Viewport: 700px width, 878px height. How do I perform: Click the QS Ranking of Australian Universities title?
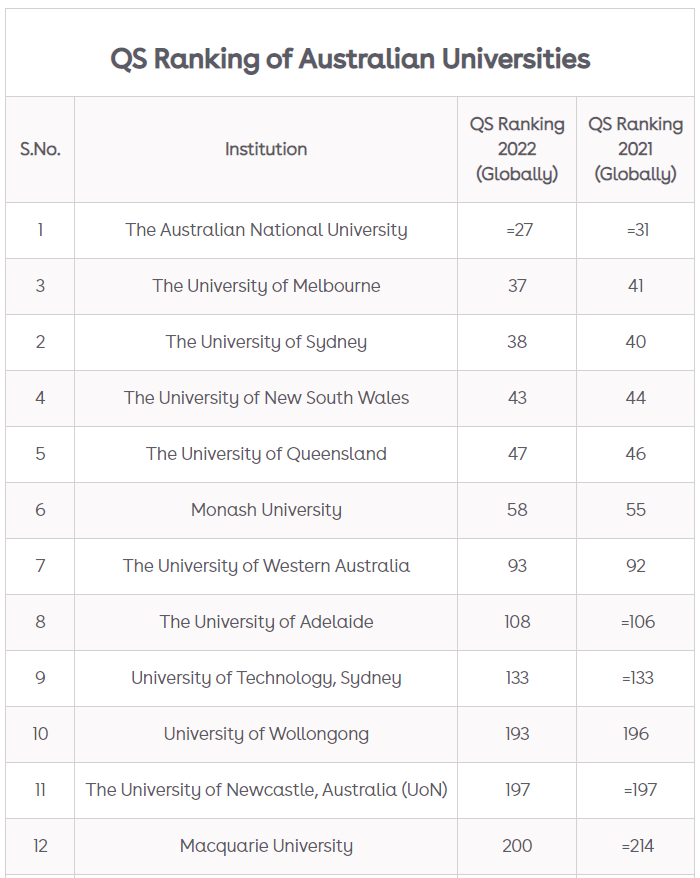coord(350,59)
